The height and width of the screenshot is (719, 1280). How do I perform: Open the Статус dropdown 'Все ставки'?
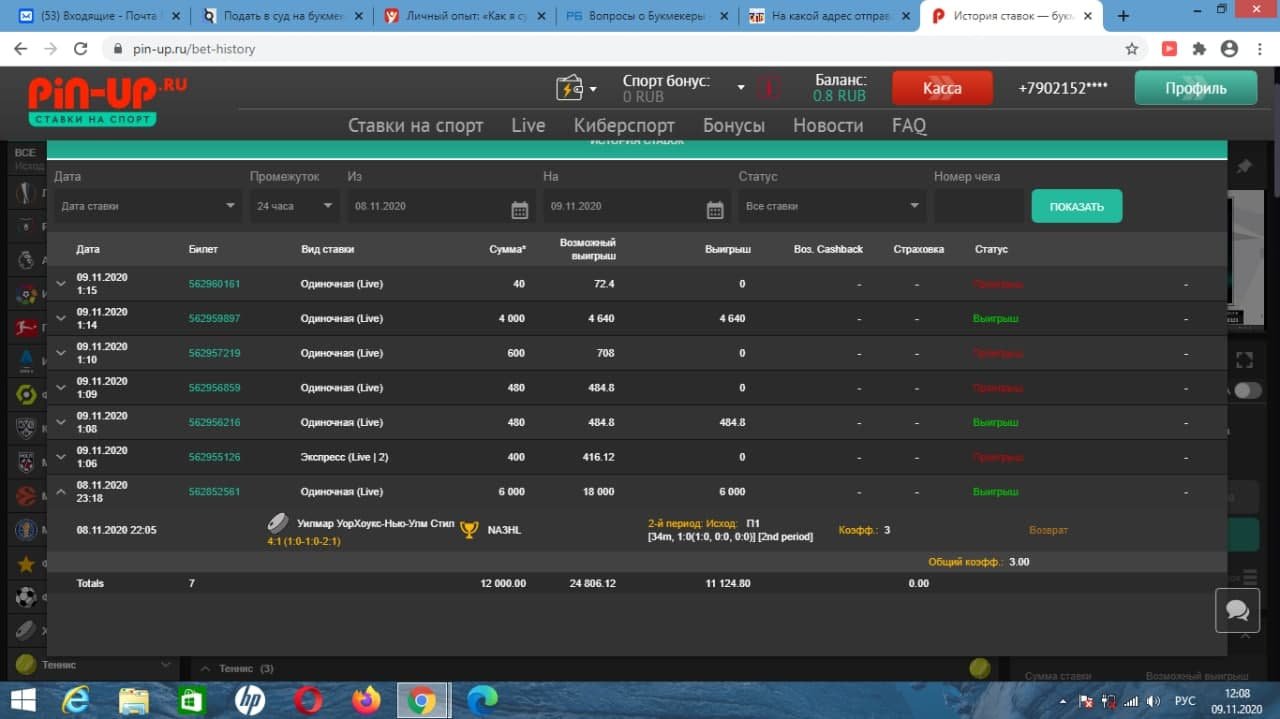(832, 206)
